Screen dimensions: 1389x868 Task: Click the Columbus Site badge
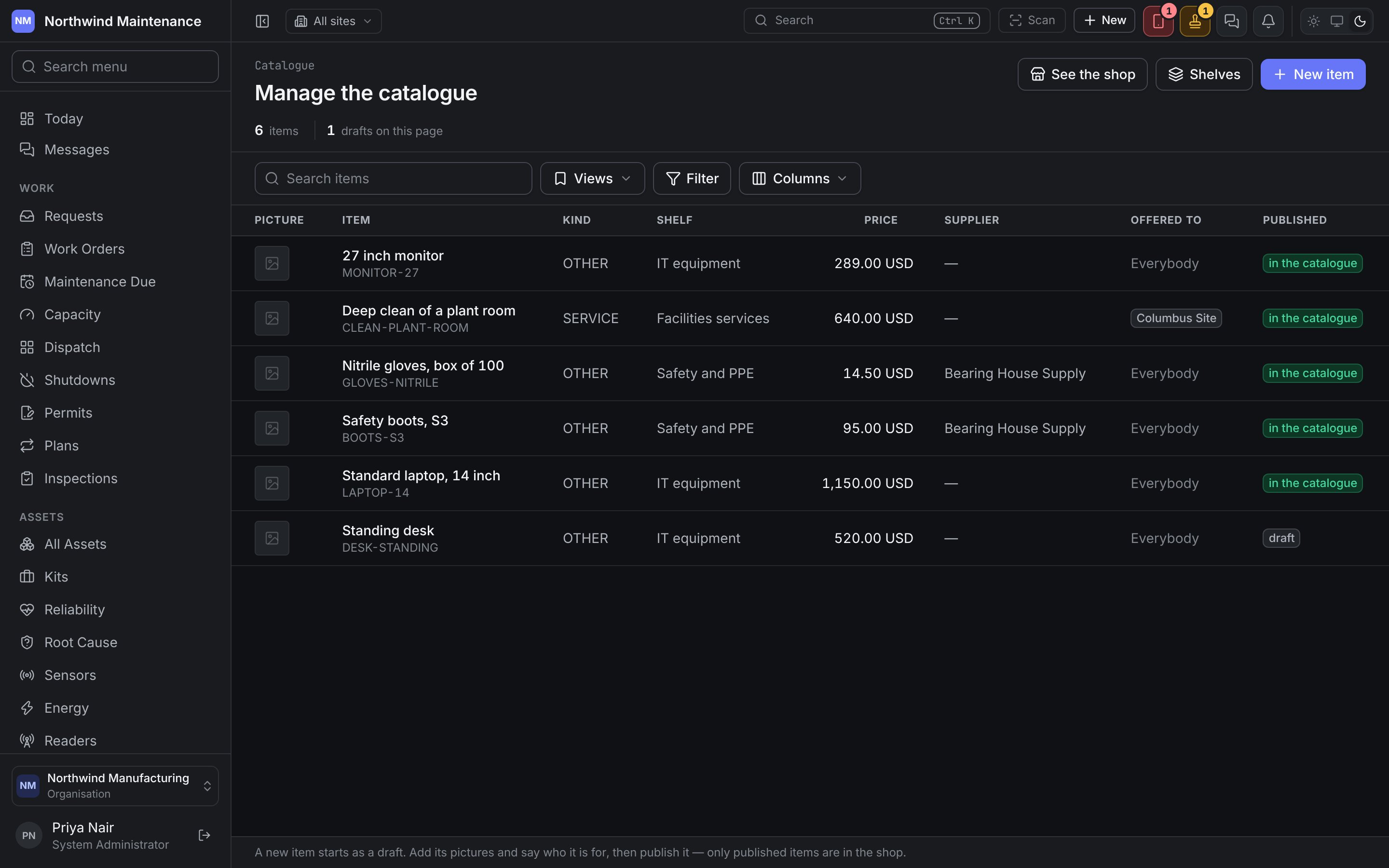[x=1175, y=319]
